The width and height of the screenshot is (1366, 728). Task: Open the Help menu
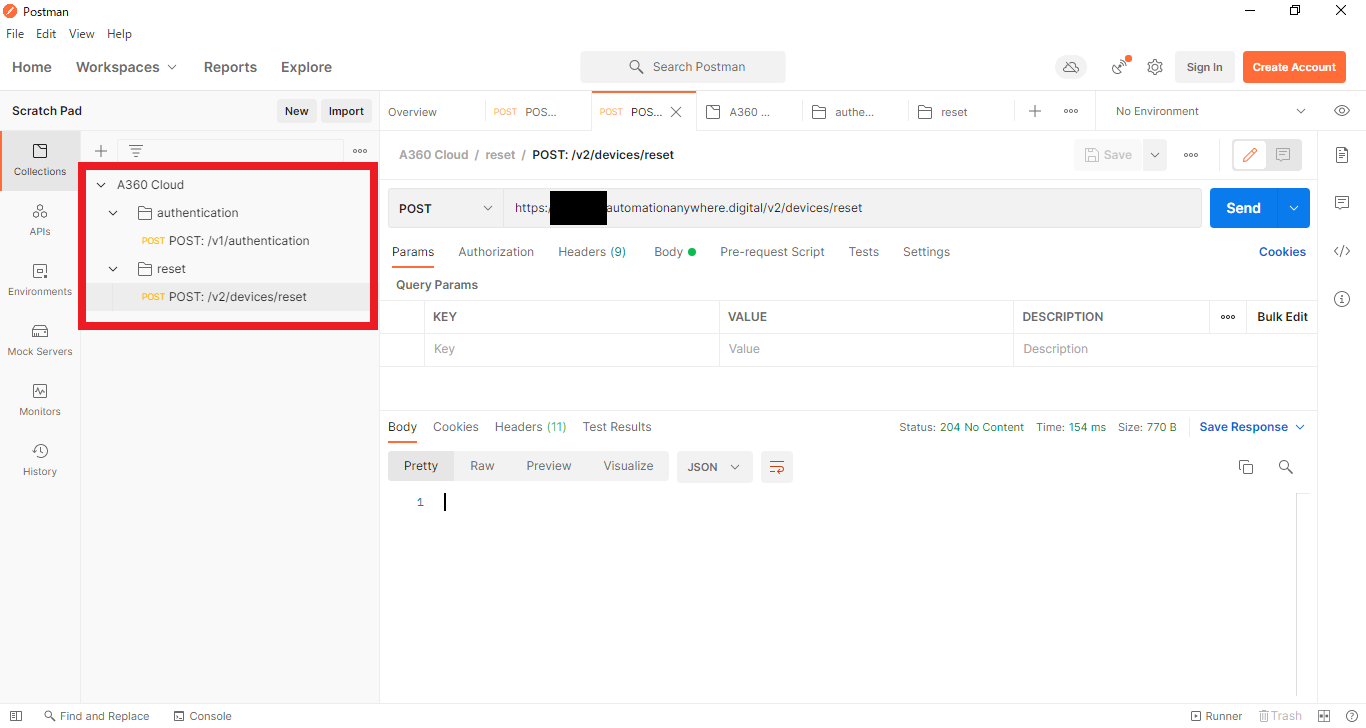(119, 34)
